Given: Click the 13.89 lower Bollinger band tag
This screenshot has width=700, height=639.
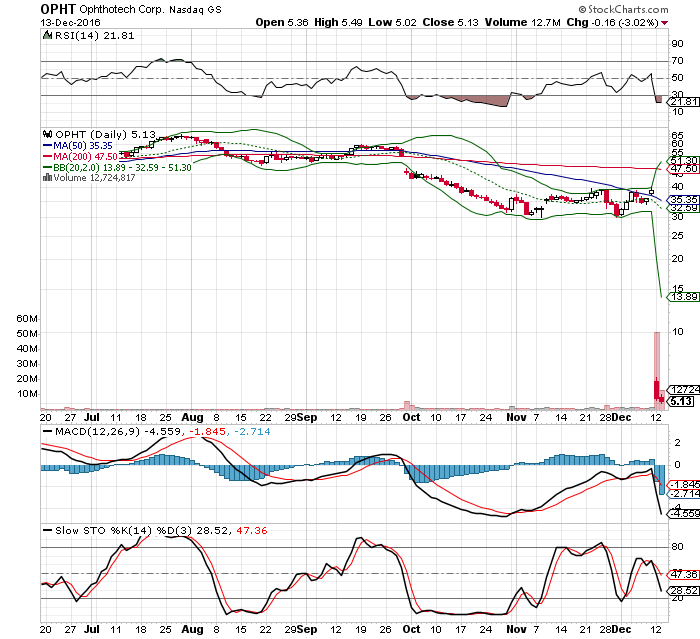Looking at the screenshot, I should [682, 297].
